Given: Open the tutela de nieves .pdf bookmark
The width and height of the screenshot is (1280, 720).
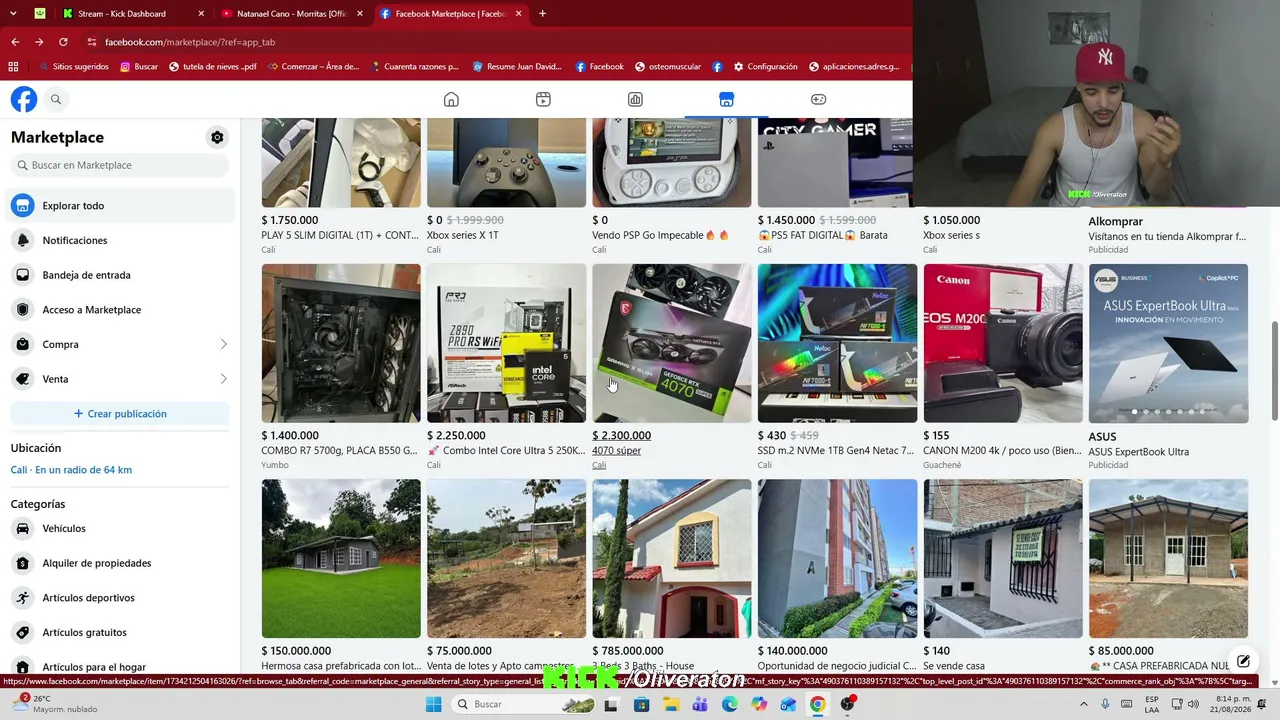Looking at the screenshot, I should click(x=212, y=67).
